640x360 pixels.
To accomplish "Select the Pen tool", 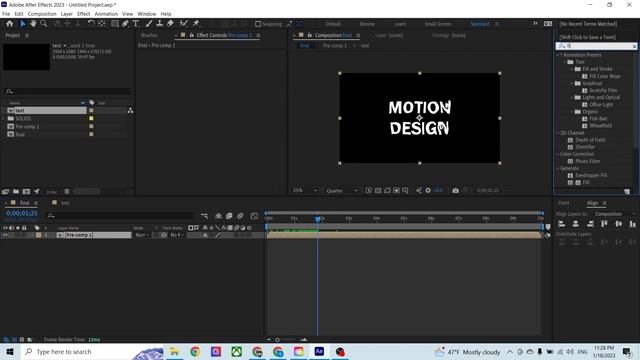I will pyautogui.click(x=125, y=24).
